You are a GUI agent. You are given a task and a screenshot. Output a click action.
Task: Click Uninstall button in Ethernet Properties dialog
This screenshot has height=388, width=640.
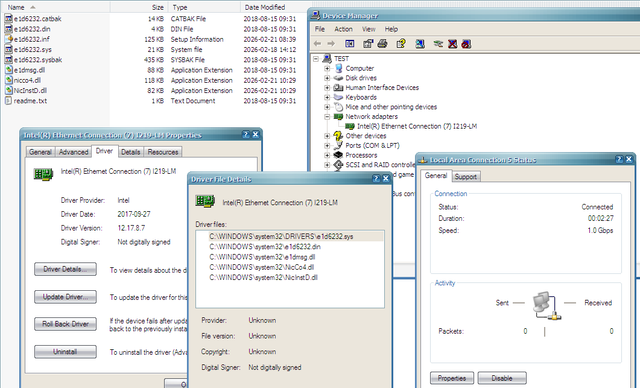tap(65, 351)
